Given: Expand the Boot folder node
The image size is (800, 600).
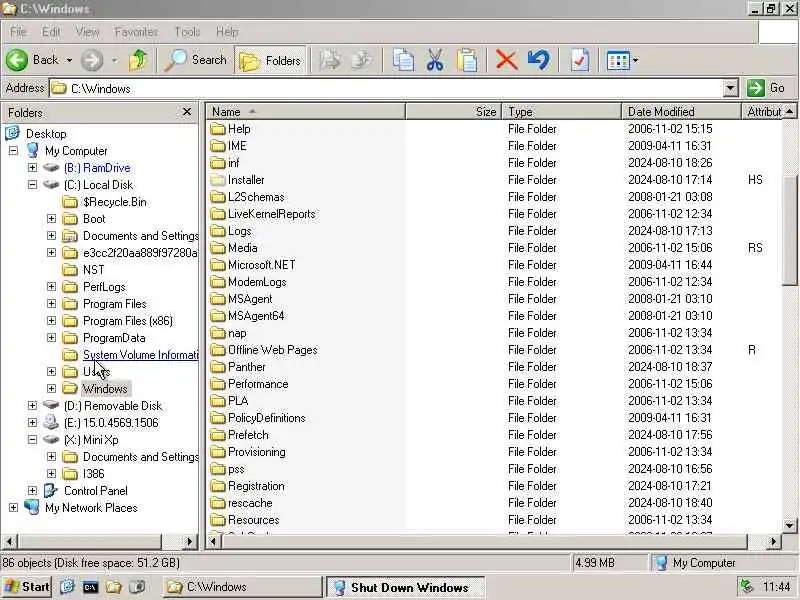Looking at the screenshot, I should pyautogui.click(x=52, y=218).
